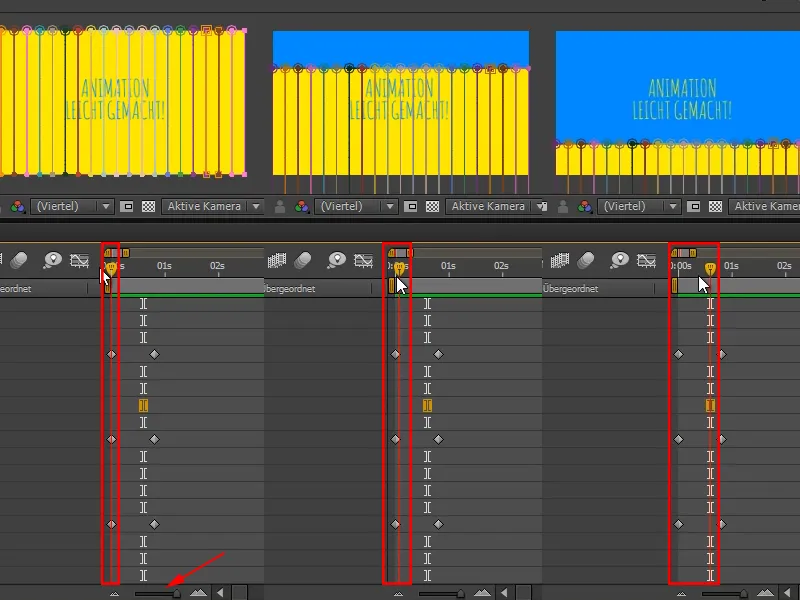800x600 pixels.
Task: Enable motion blur switch in left timeline
Action: pos(19,260)
